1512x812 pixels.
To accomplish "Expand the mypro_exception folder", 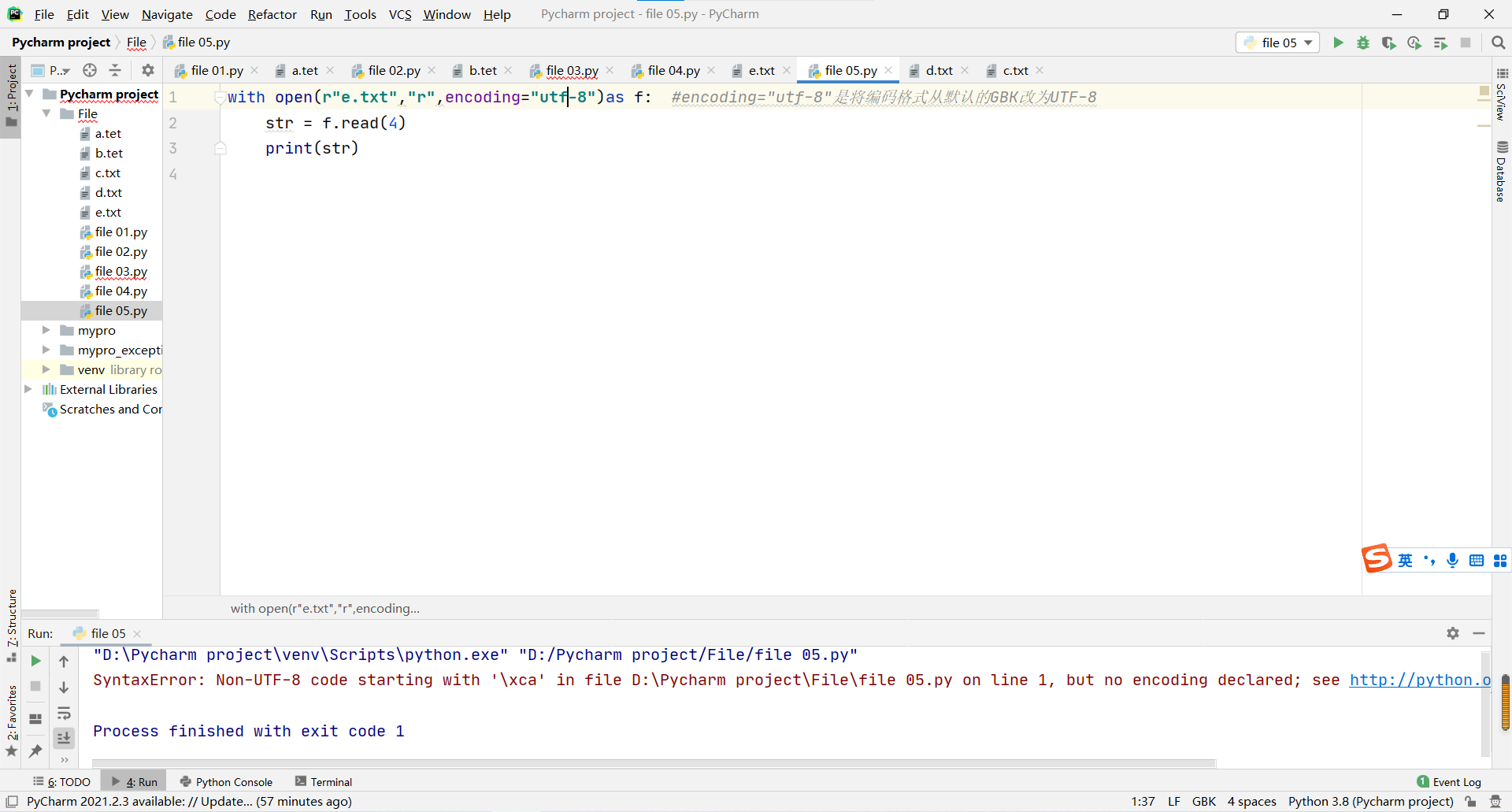I will (46, 350).
